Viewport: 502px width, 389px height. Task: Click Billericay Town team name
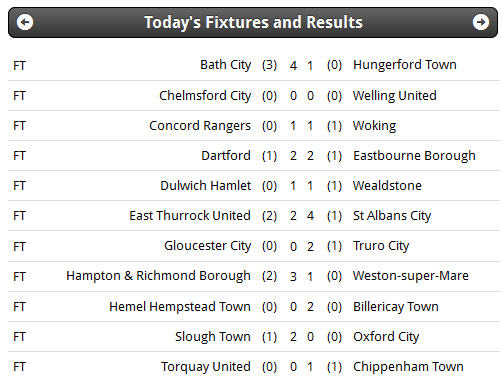[x=396, y=307]
